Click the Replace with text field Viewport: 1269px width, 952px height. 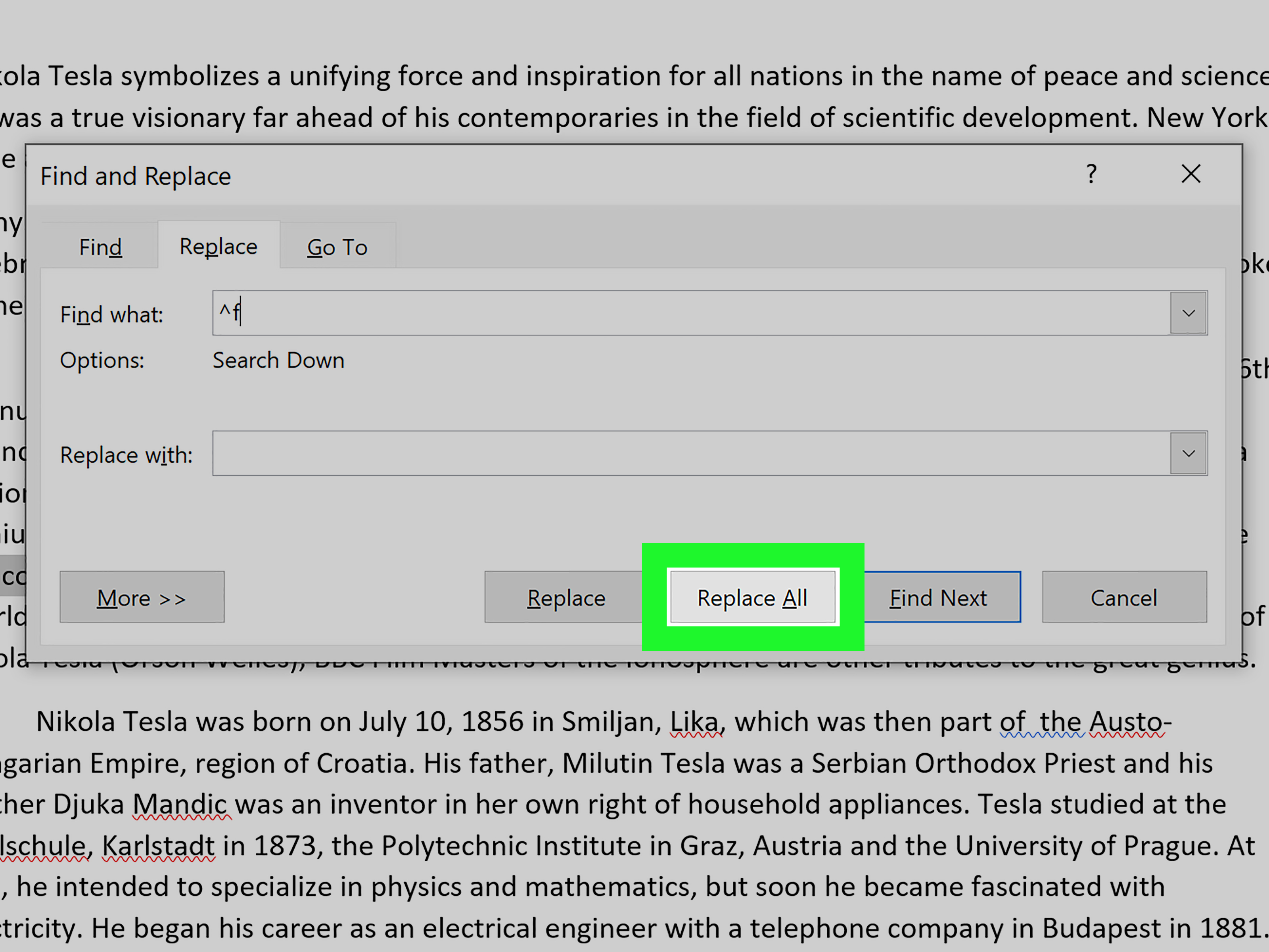691,453
